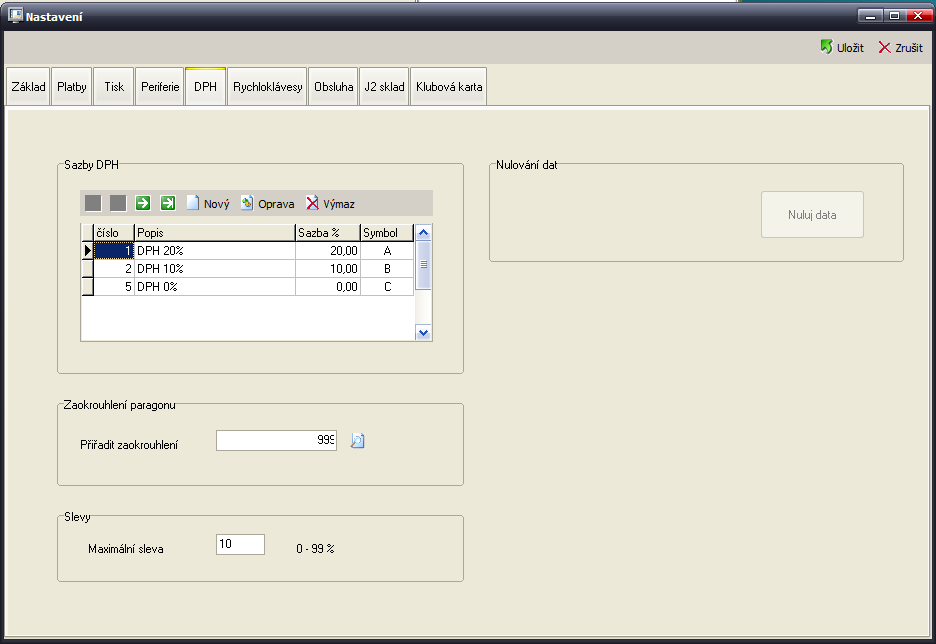Select the DPH tab
Image resolution: width=936 pixels, height=644 pixels.
[205, 87]
